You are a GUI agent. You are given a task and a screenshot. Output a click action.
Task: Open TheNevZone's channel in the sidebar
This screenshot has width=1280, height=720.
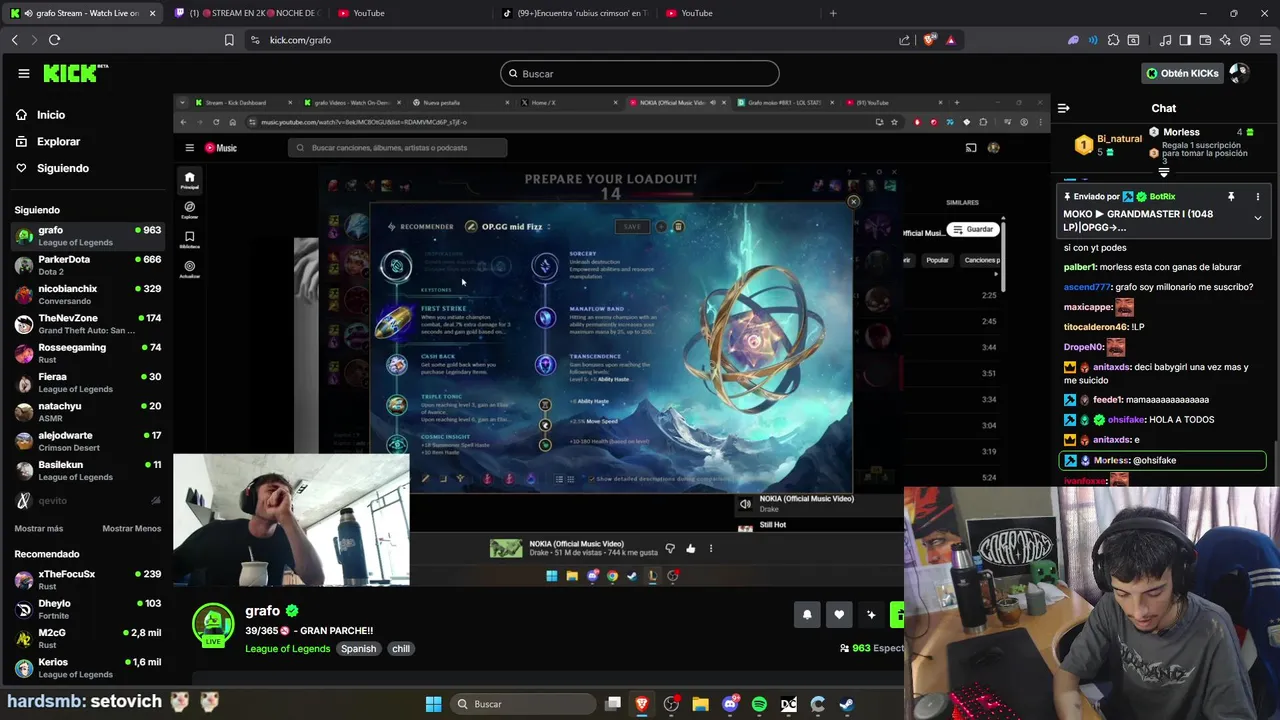tap(88, 324)
